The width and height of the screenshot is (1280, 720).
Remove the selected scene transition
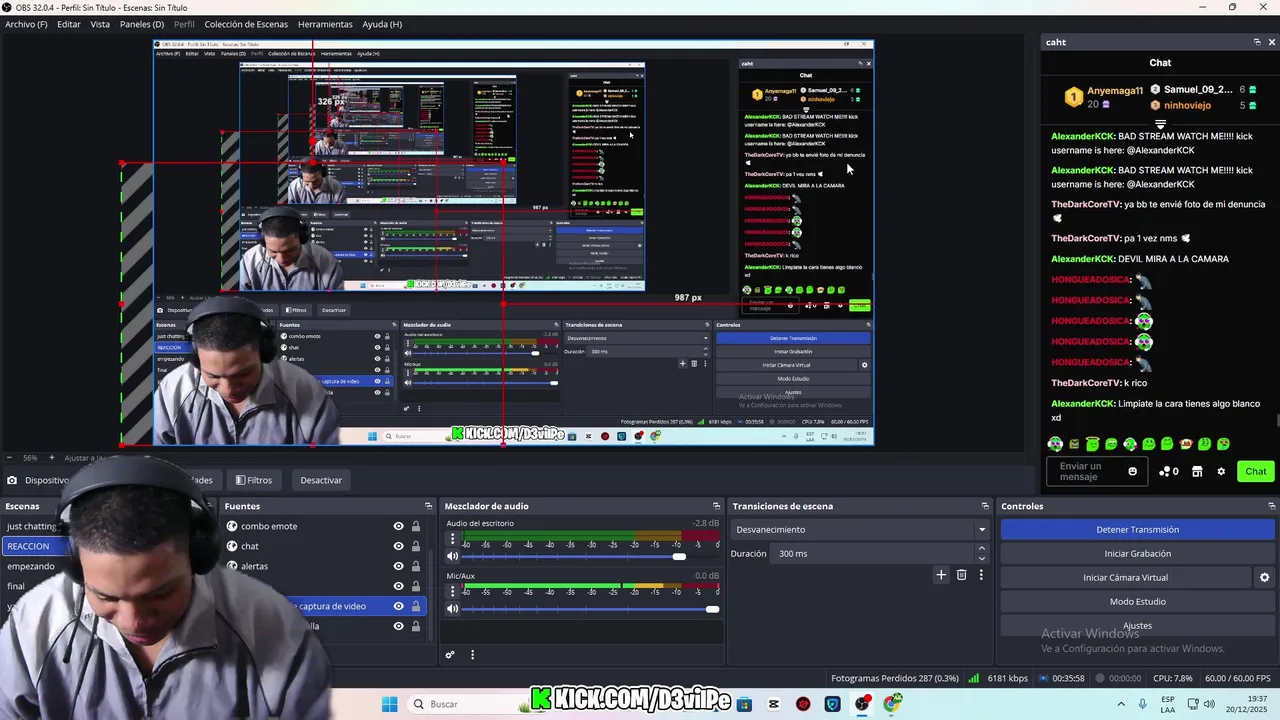pyautogui.click(x=962, y=575)
